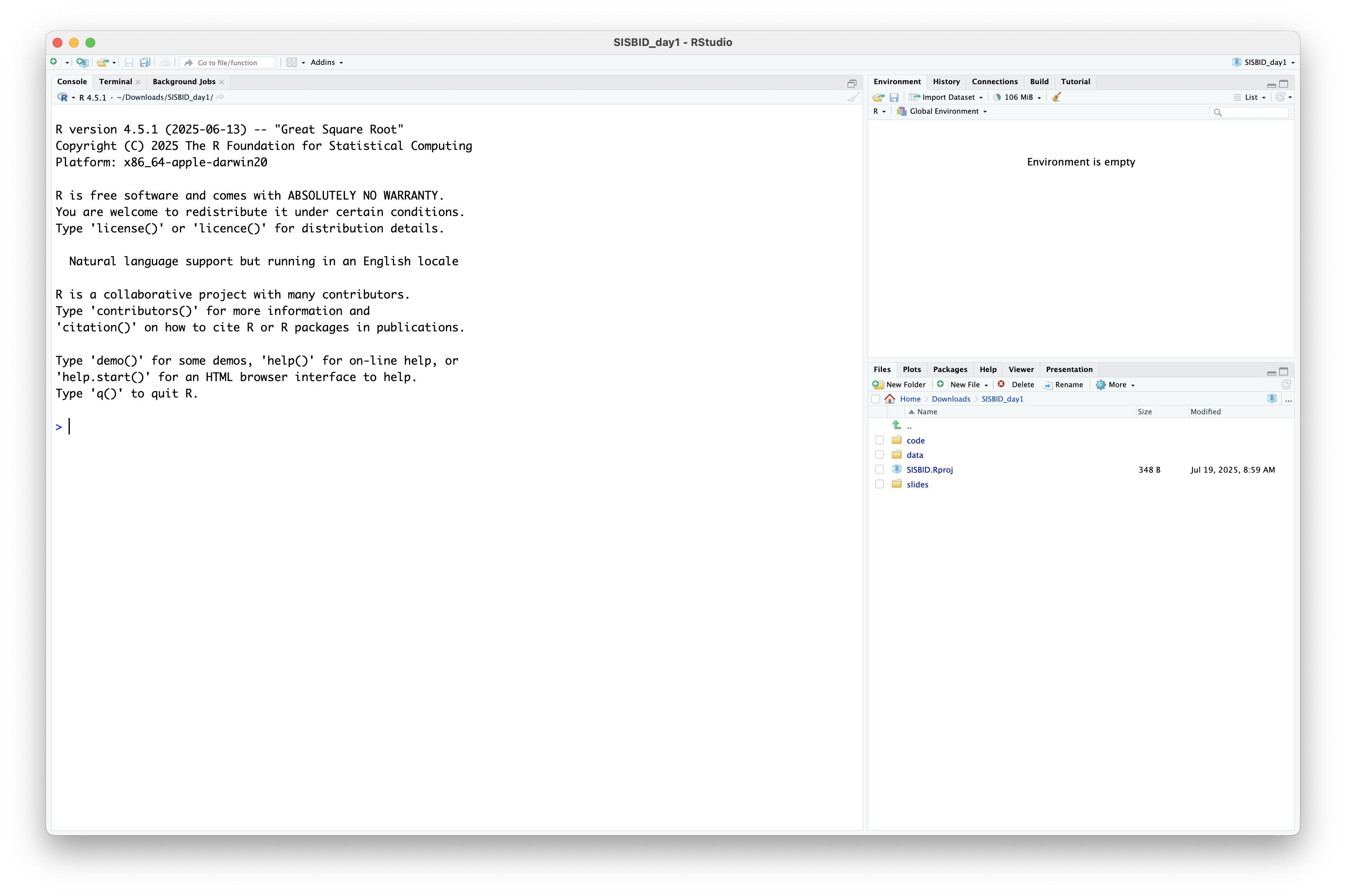This screenshot has width=1346, height=896.
Task: Switch to the Background Jobs tab
Action: pos(184,82)
